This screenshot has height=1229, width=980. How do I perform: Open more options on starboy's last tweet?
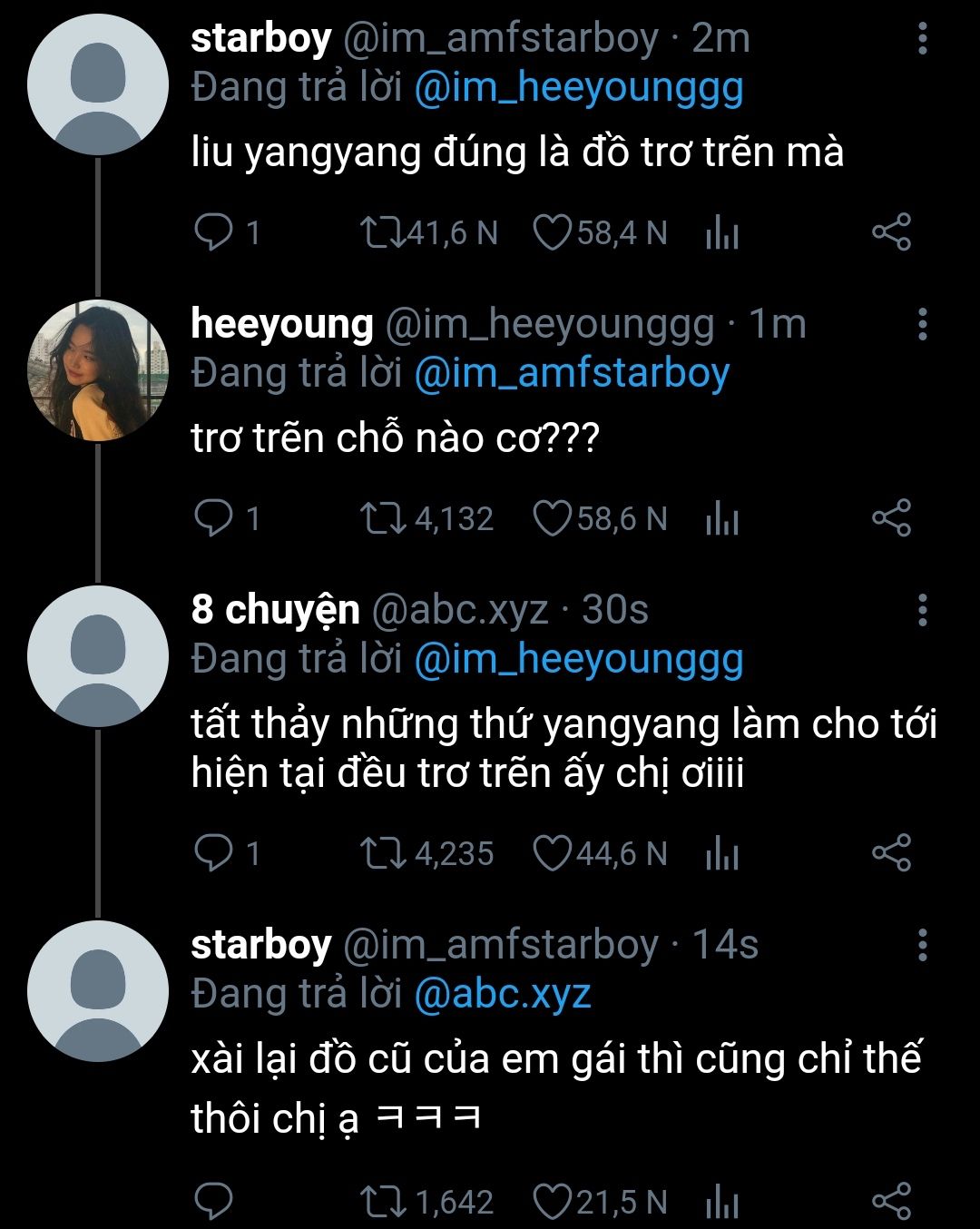(x=923, y=945)
